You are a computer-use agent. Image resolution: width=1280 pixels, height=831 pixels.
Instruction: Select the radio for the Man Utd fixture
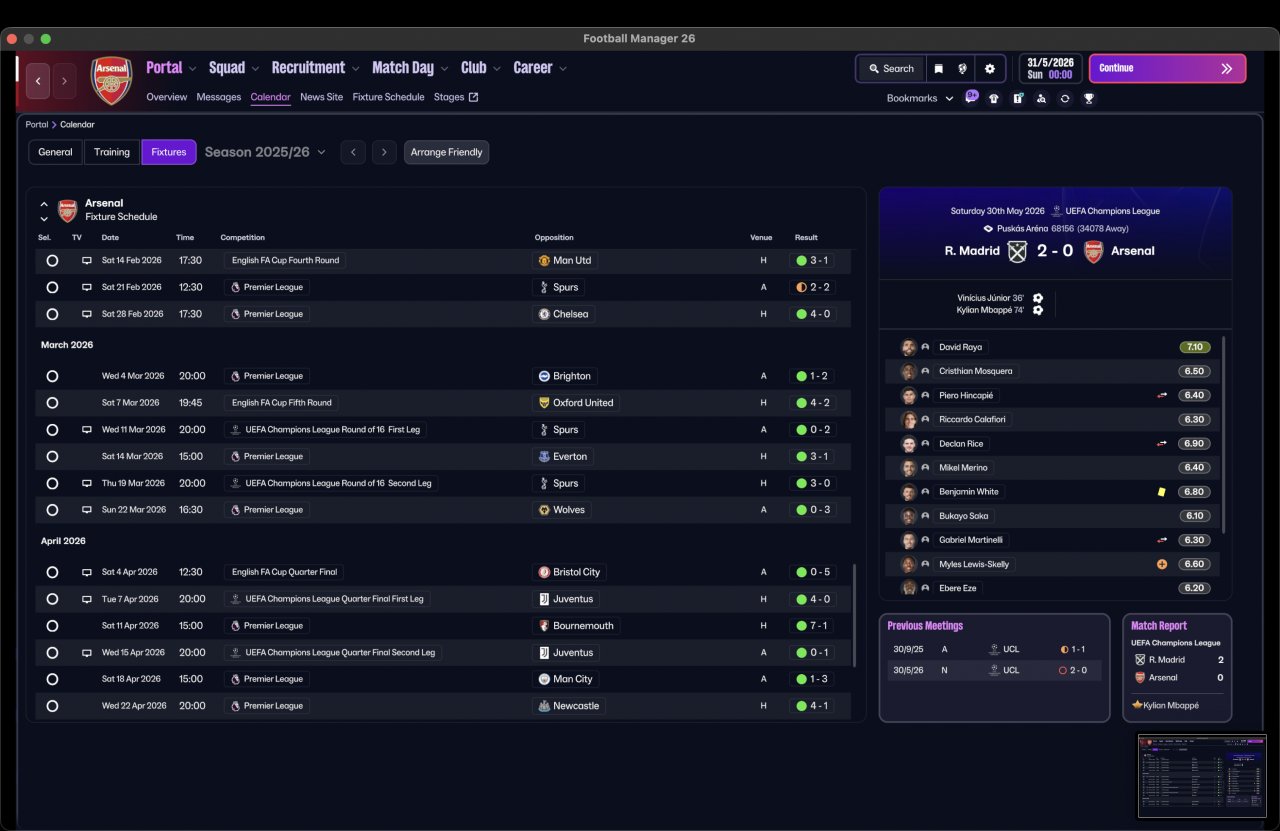[x=52, y=260]
